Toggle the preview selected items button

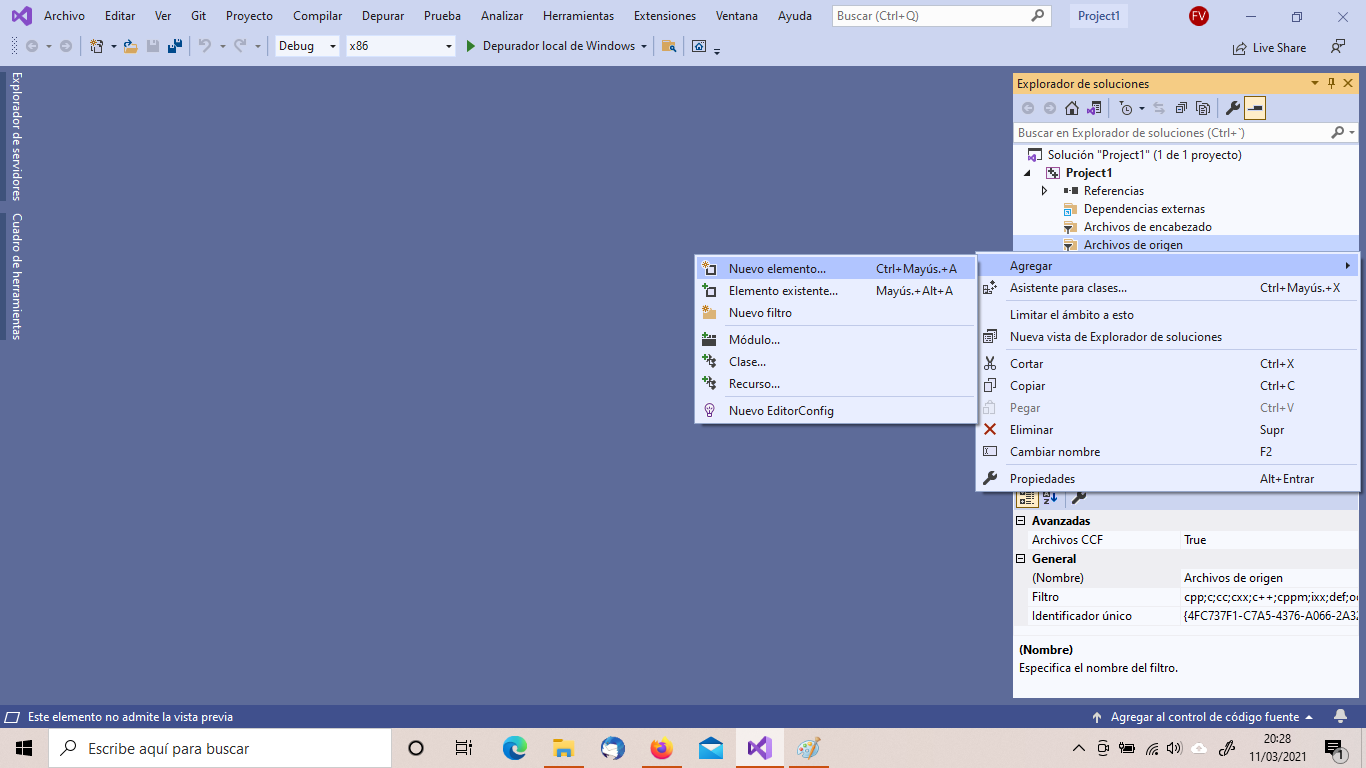1255,108
